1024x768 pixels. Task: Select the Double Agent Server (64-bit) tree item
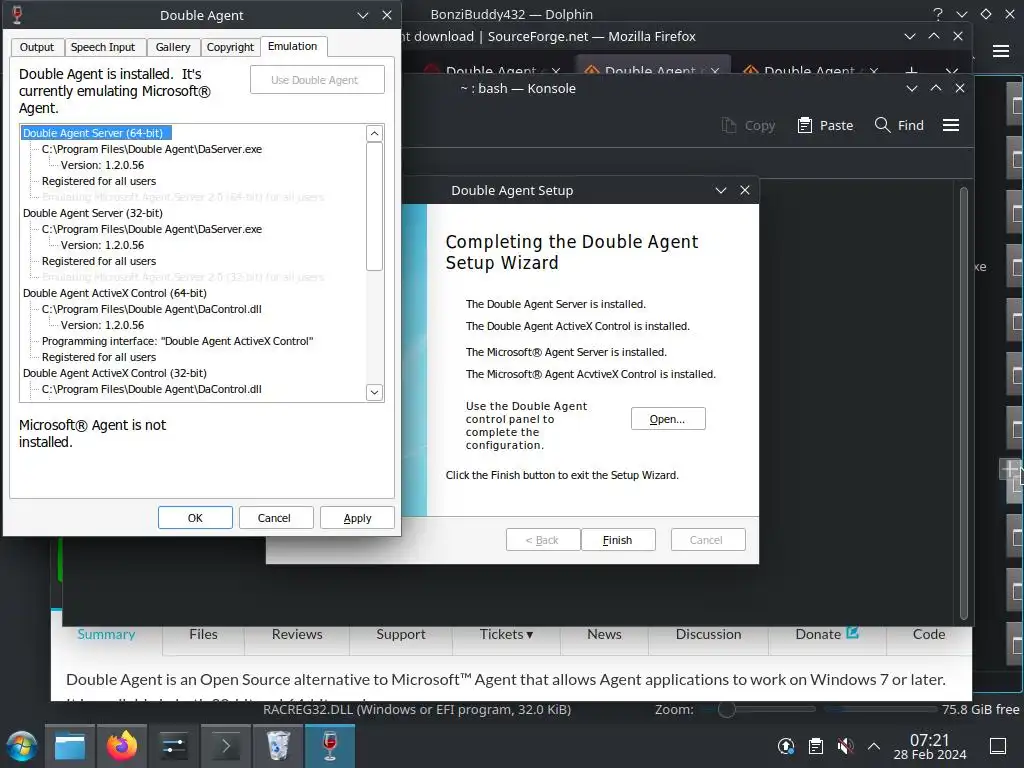pos(95,133)
